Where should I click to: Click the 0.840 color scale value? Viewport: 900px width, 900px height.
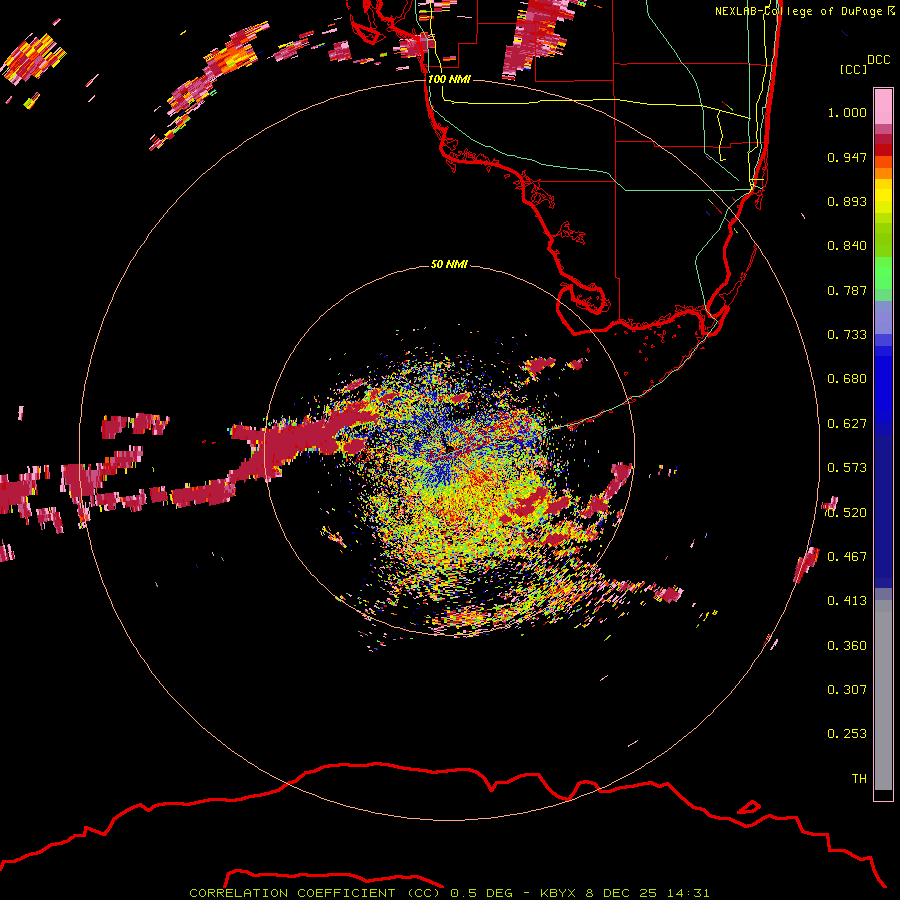pos(847,246)
